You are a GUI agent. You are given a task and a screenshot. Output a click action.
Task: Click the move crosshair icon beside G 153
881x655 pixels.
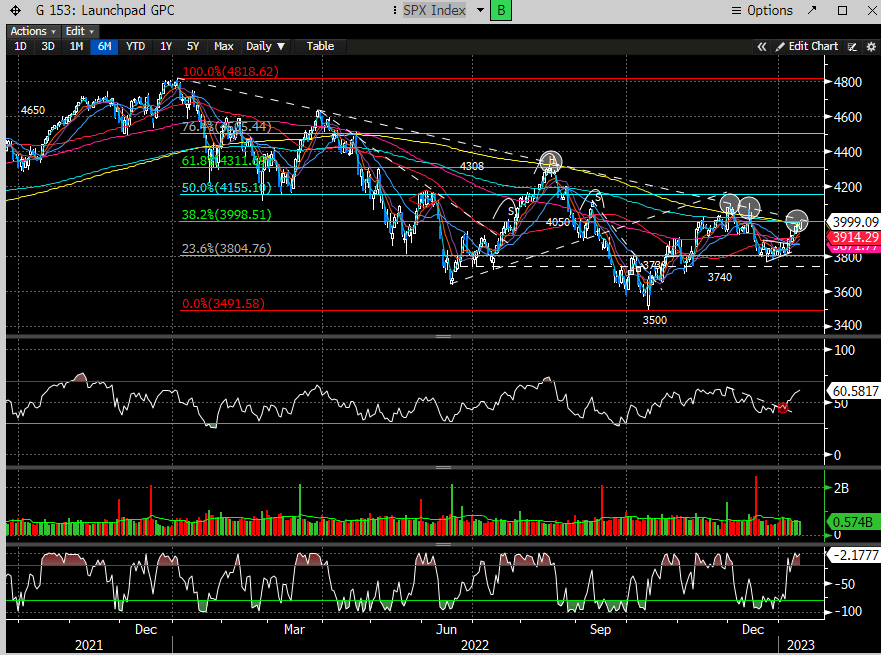[x=15, y=11]
